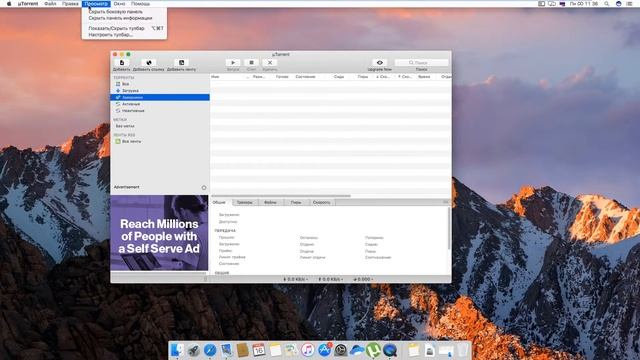
Task: Sort torrent list by Time column
Action: [424, 77]
